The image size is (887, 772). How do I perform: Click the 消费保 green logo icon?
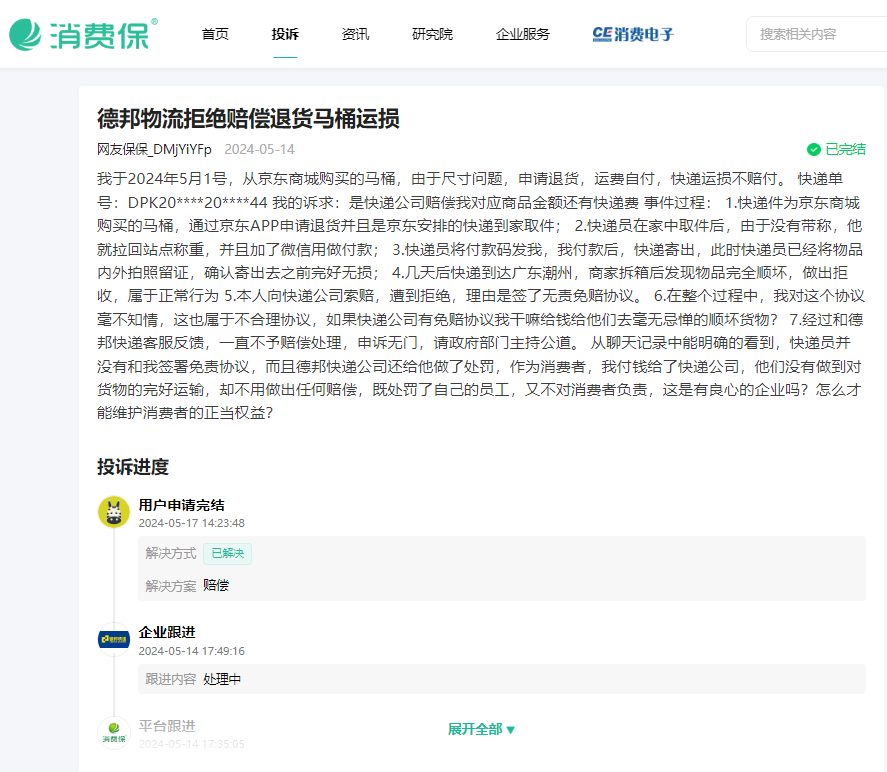[25, 33]
